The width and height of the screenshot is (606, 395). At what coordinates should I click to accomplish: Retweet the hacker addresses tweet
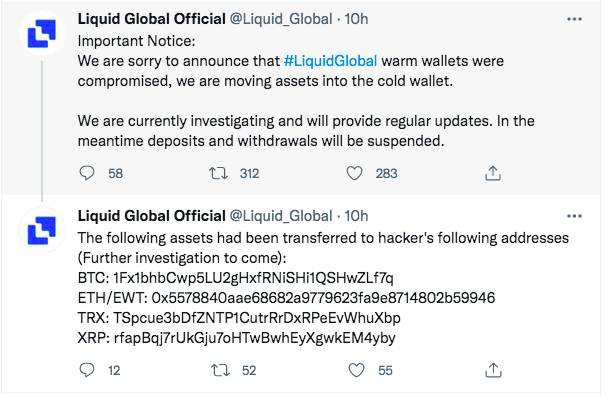(220, 370)
